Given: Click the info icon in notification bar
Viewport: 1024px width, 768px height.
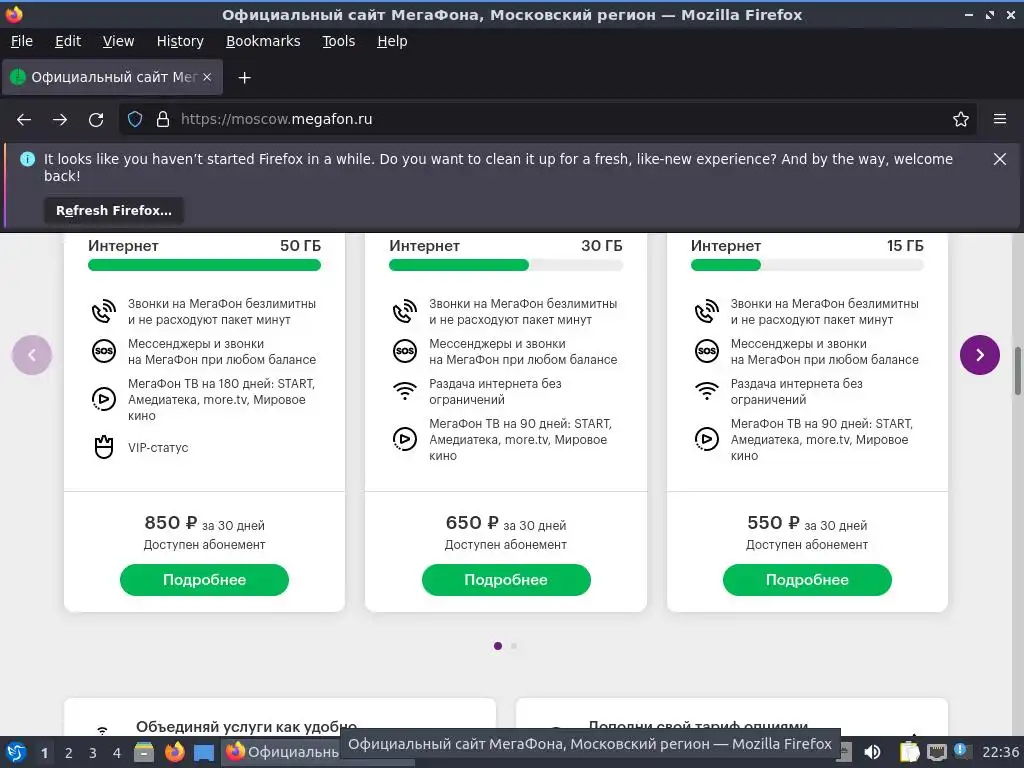Looking at the screenshot, I should 27,159.
